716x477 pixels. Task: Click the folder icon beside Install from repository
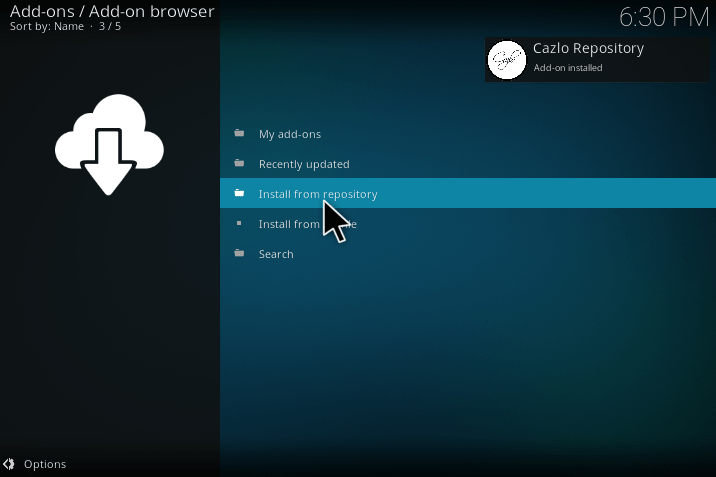pyautogui.click(x=239, y=193)
